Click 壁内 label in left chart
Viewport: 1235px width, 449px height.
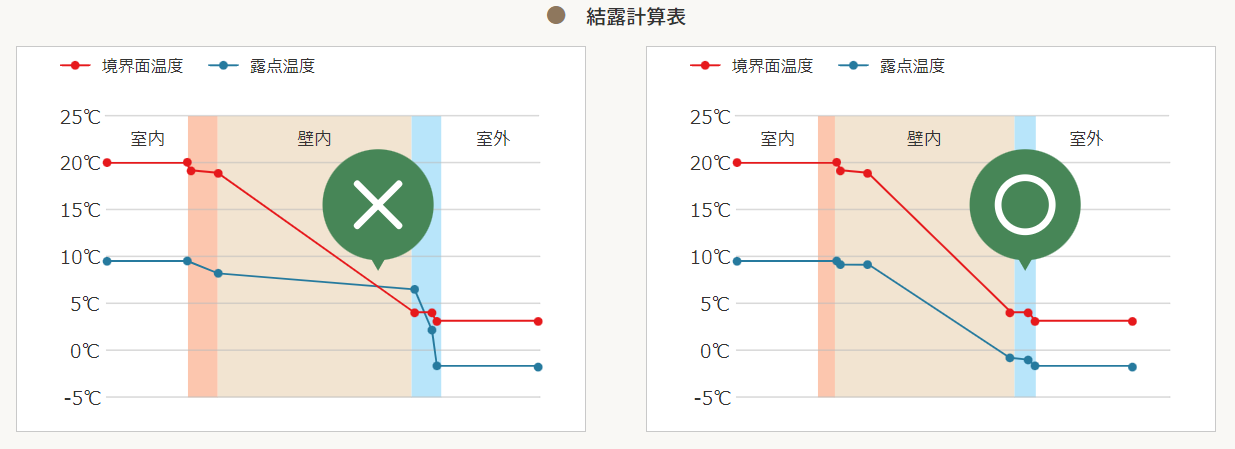(314, 139)
